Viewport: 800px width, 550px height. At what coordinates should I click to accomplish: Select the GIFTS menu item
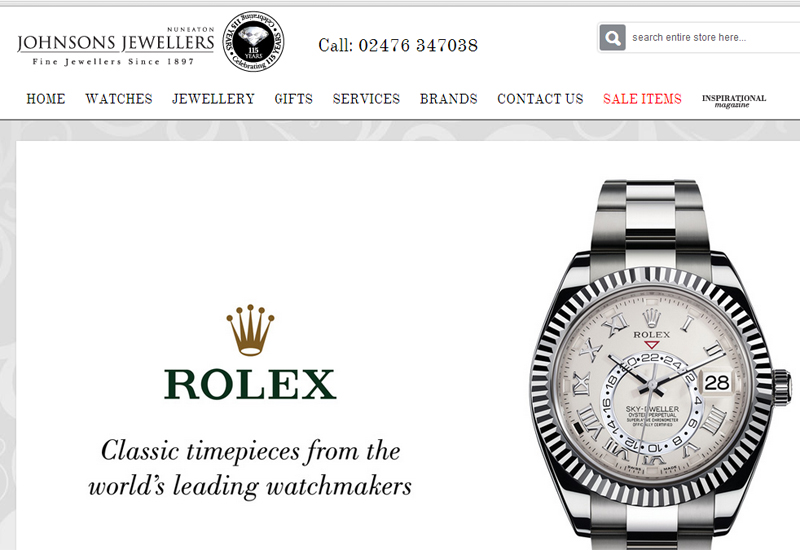293,98
